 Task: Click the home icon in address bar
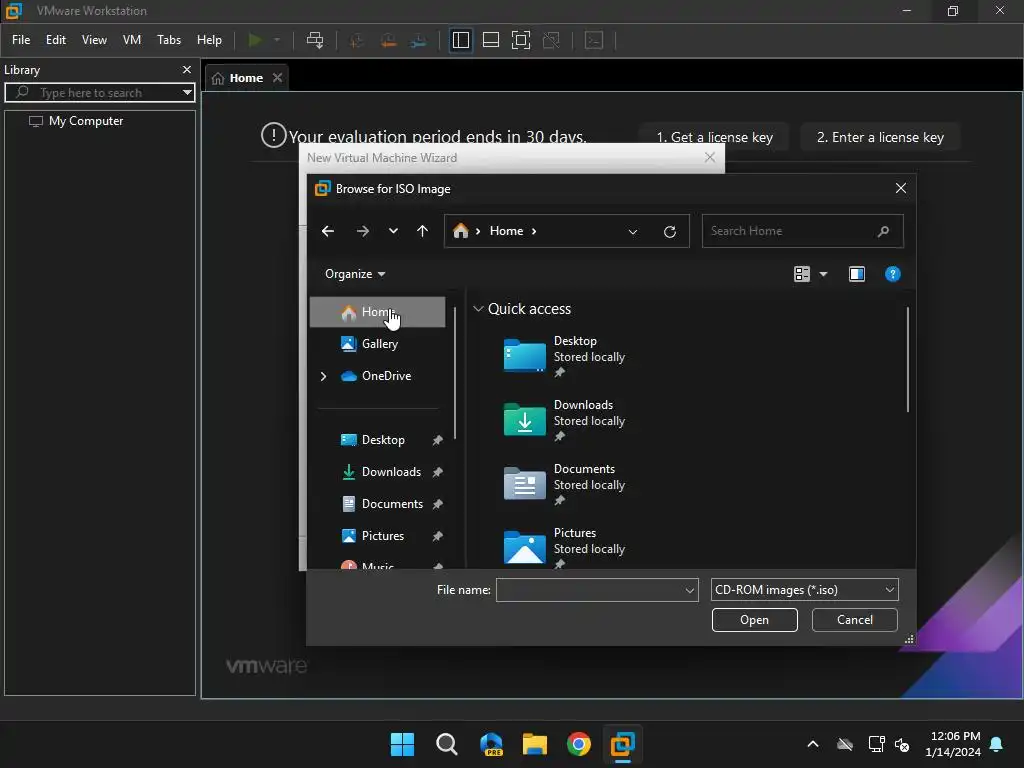coord(460,231)
